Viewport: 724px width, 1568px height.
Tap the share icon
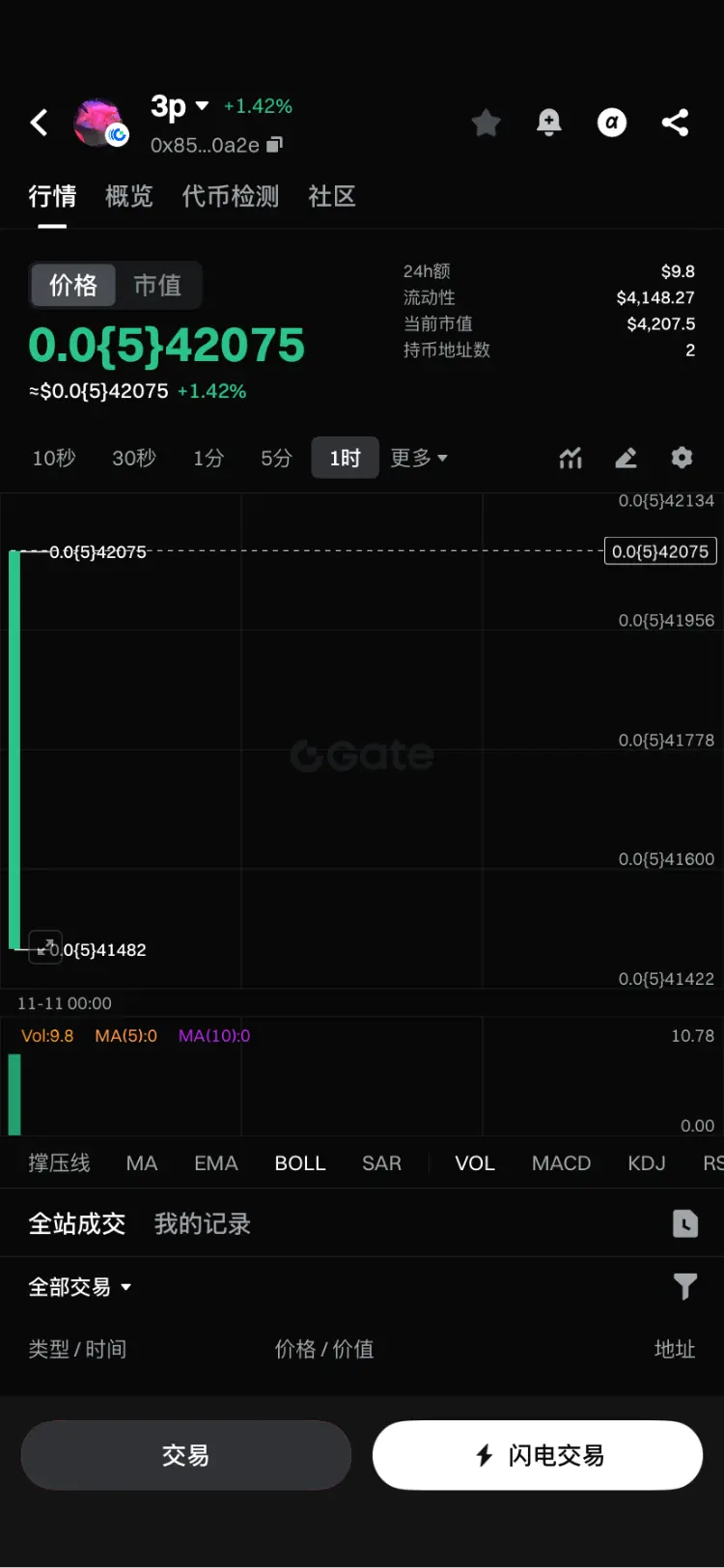pyautogui.click(x=675, y=123)
